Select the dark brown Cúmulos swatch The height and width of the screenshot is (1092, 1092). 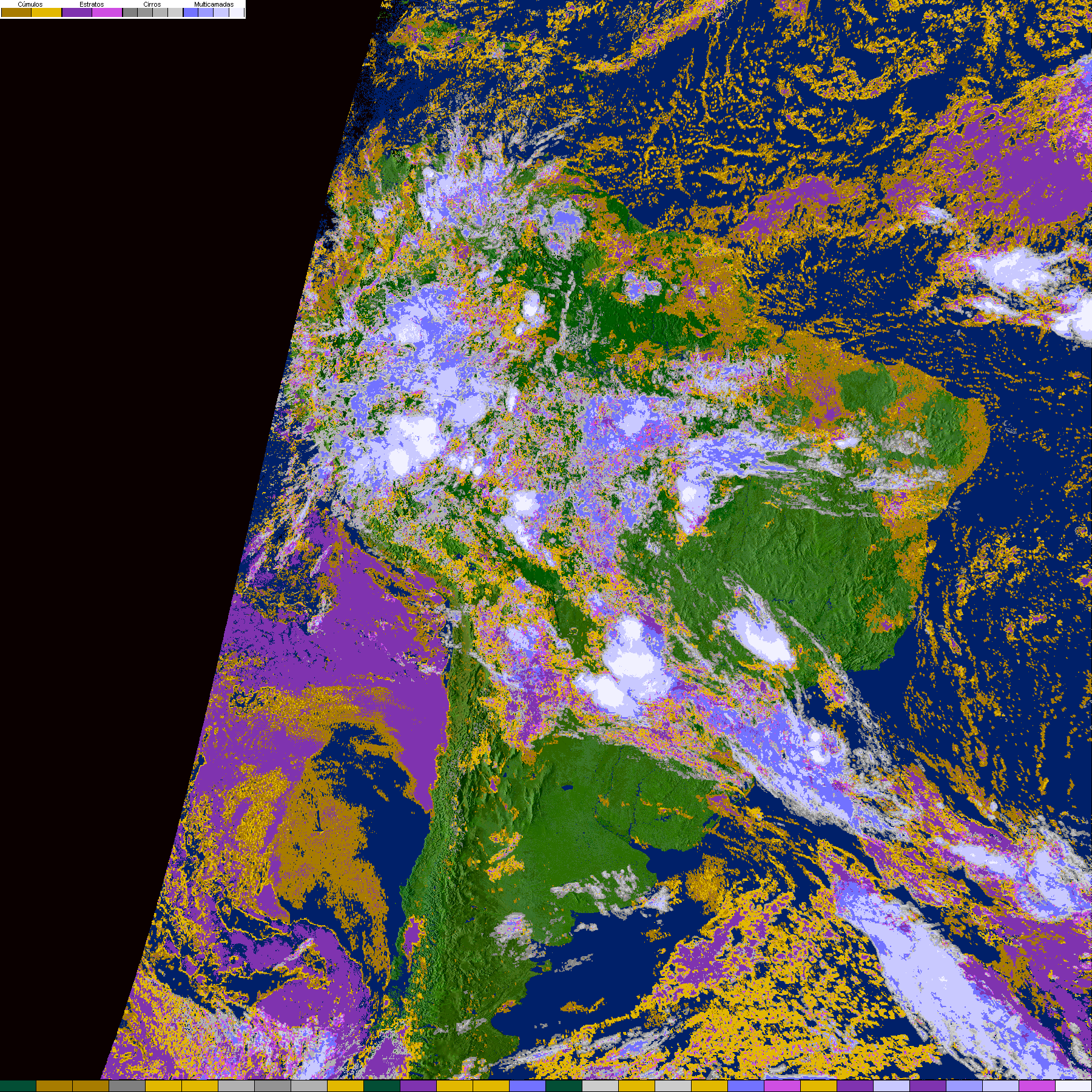coord(16,12)
